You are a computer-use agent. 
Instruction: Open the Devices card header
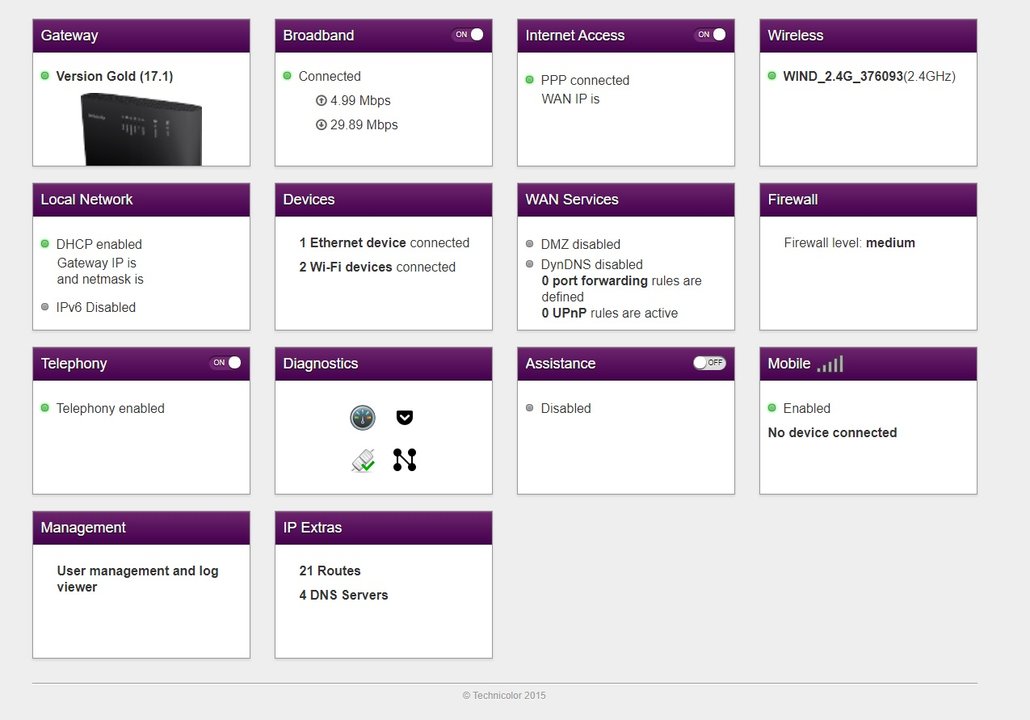click(x=384, y=200)
